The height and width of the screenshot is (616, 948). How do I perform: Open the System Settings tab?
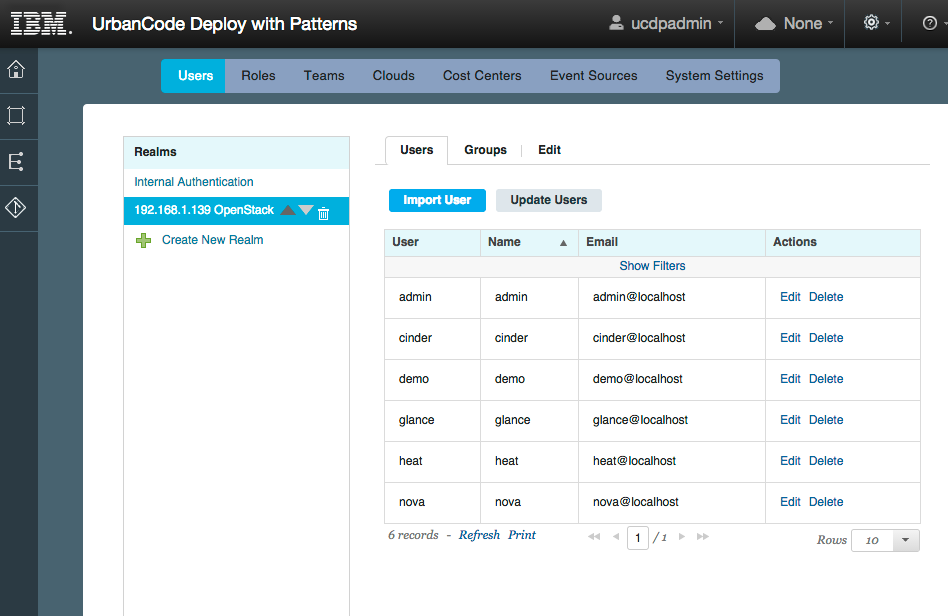[x=715, y=76]
